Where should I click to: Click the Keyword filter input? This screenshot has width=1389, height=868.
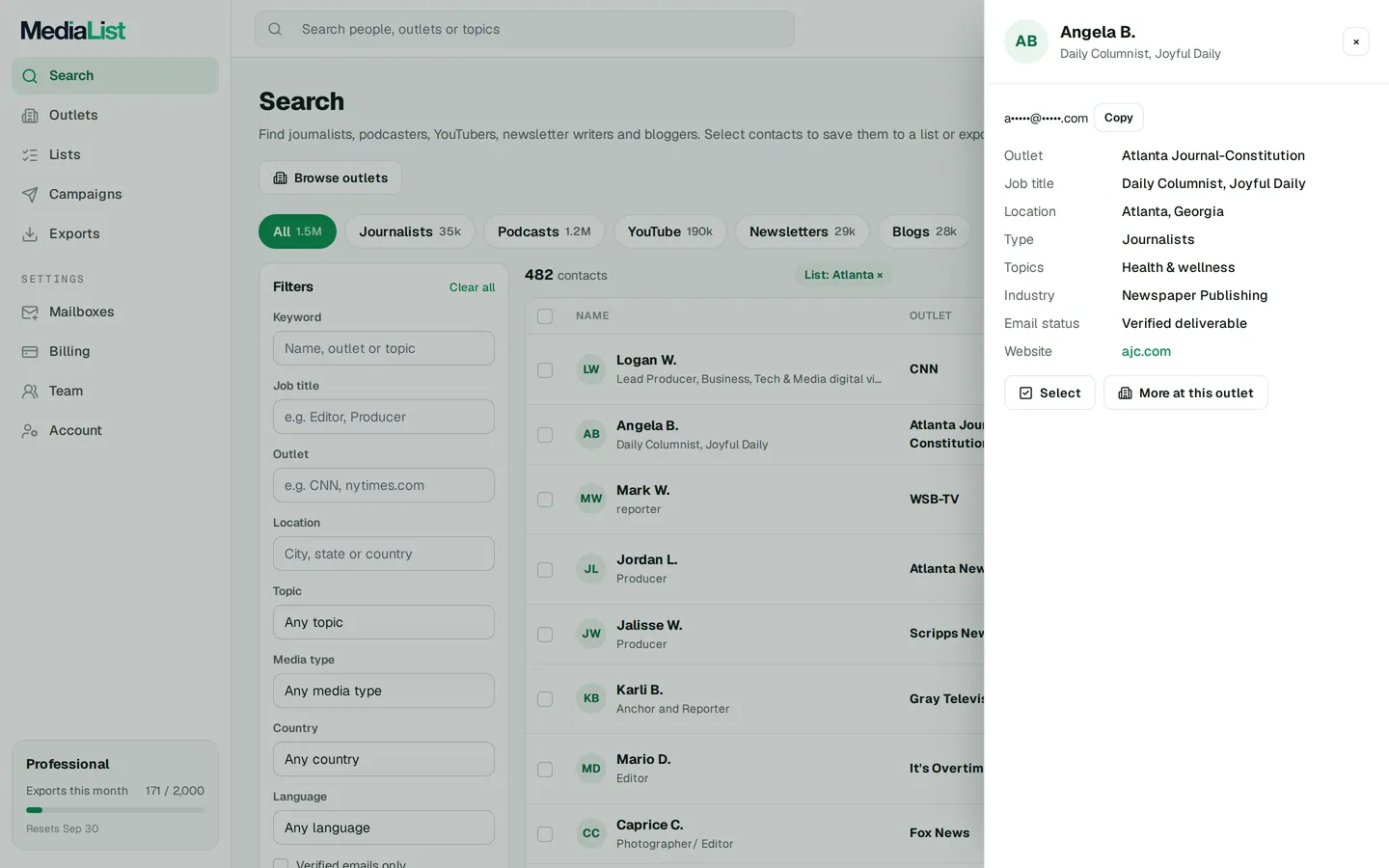click(384, 348)
